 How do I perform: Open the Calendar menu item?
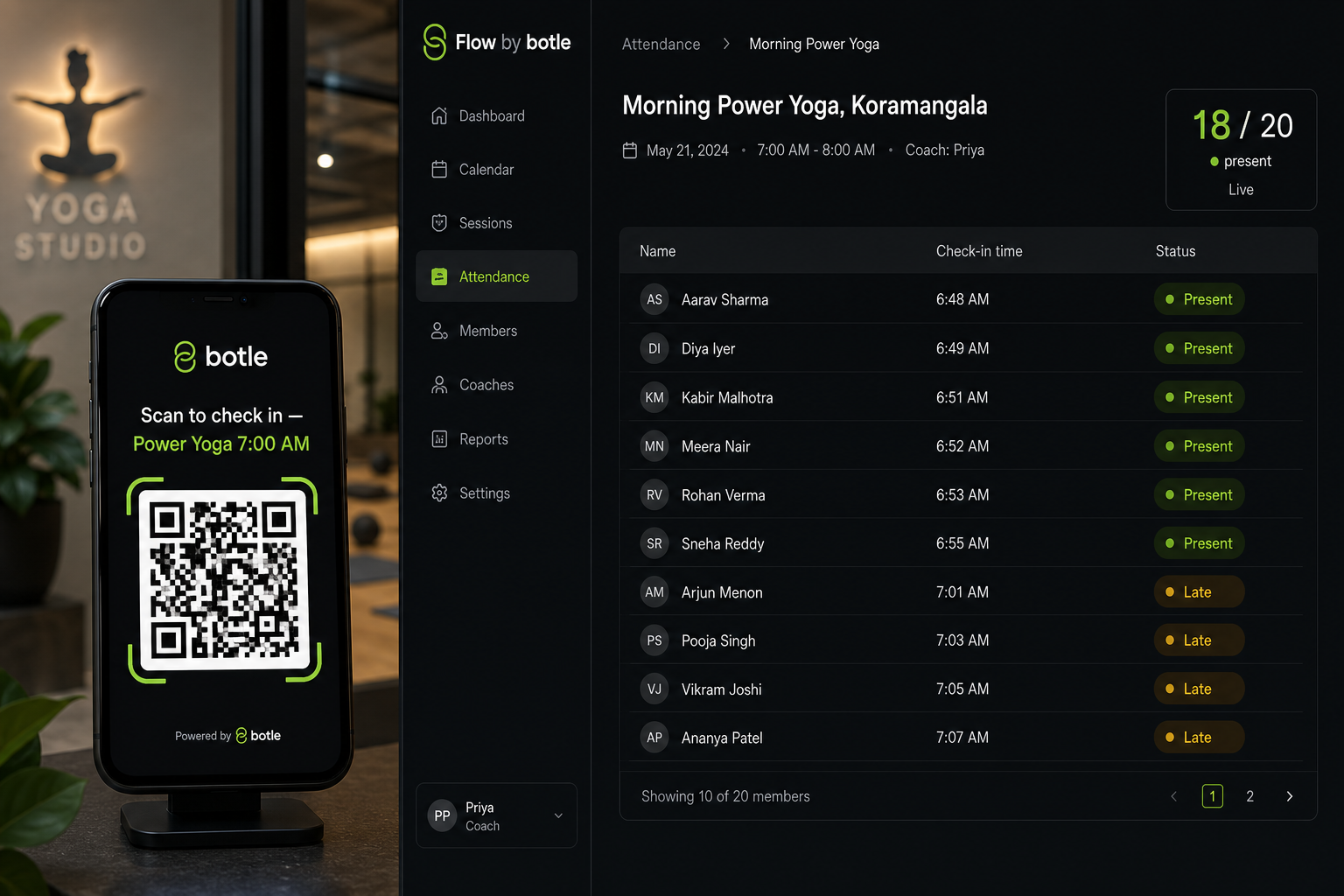pos(496,169)
